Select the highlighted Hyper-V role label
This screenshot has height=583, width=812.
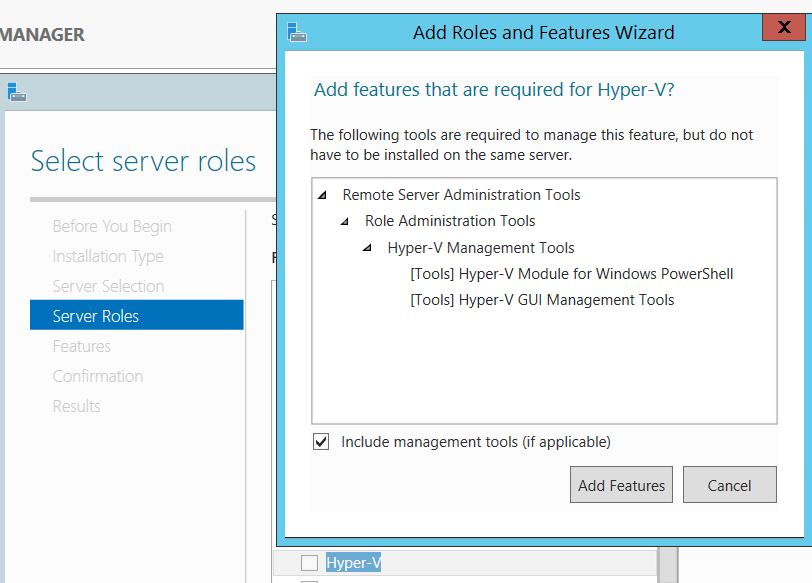pyautogui.click(x=354, y=563)
